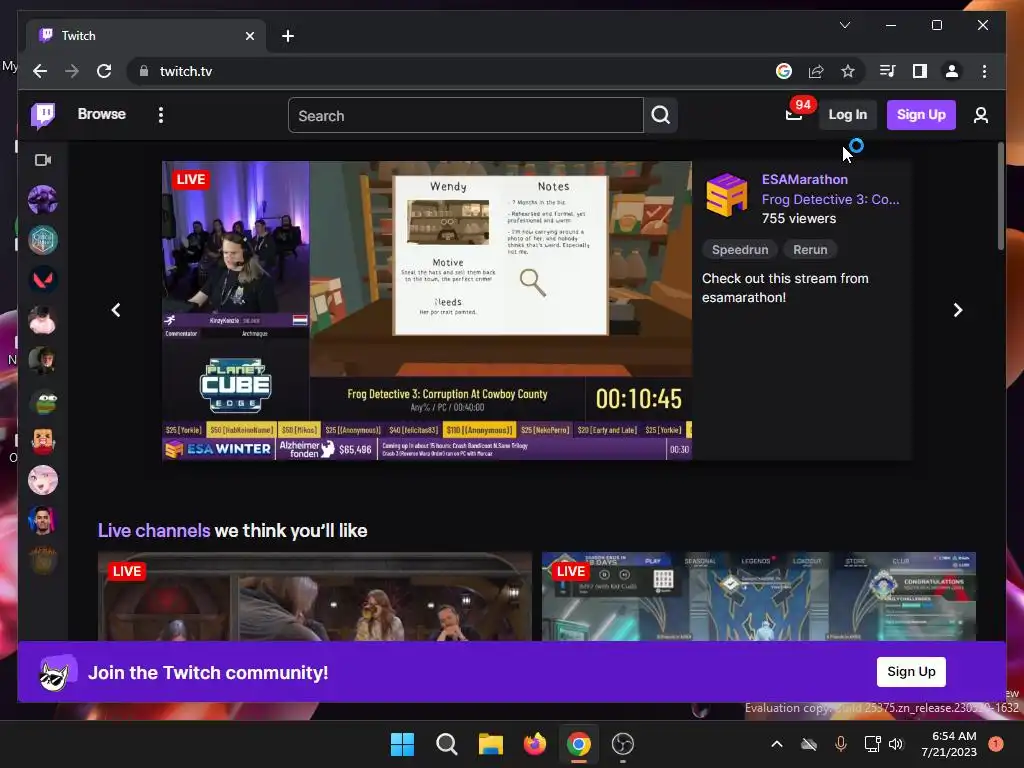This screenshot has width=1024, height=768.
Task: Open the Frog Detective 3 game category link
Action: 830,199
